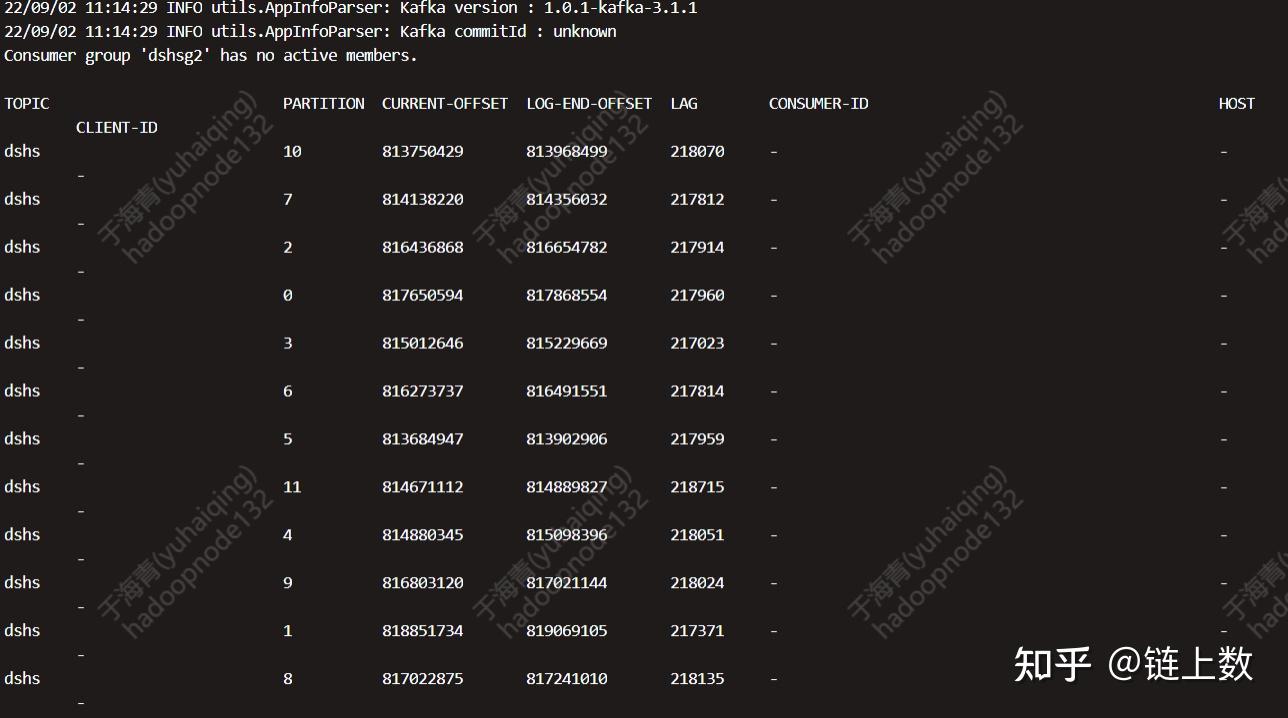Click lag value 218070
The height and width of the screenshot is (718, 1288).
698,151
